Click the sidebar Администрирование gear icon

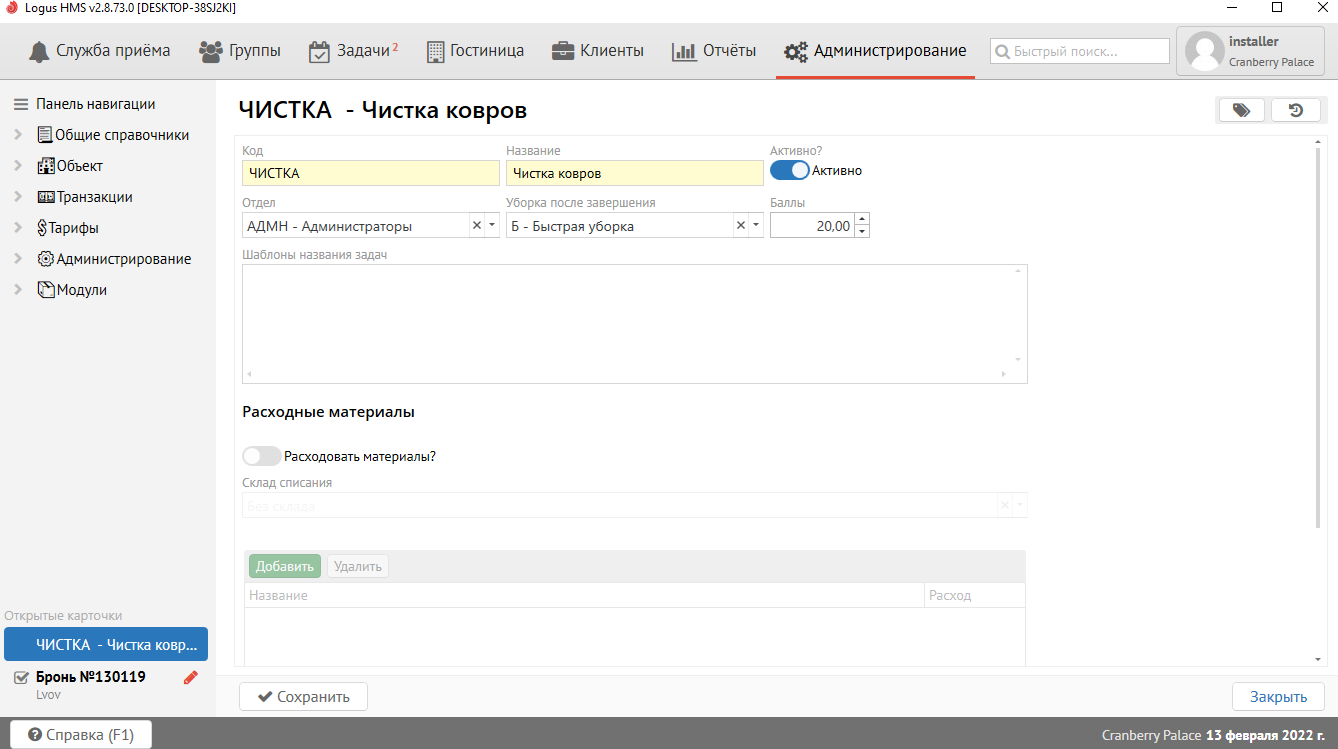(46, 259)
